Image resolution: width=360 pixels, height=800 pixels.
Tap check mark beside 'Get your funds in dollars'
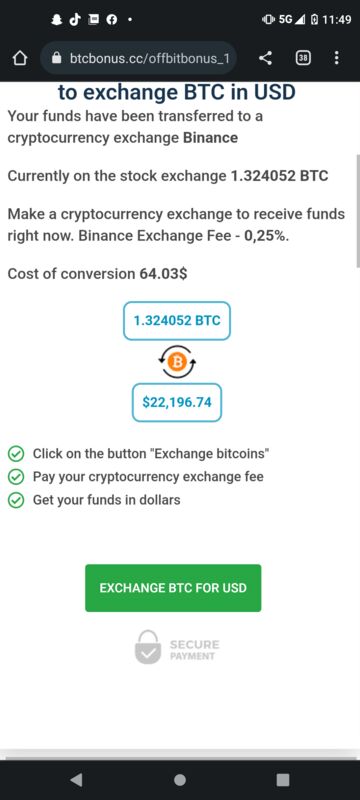pos(17,500)
